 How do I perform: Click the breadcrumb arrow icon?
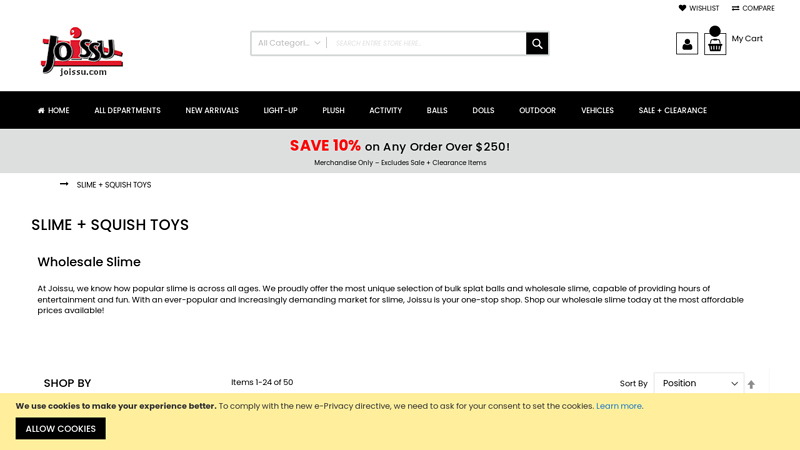point(64,184)
